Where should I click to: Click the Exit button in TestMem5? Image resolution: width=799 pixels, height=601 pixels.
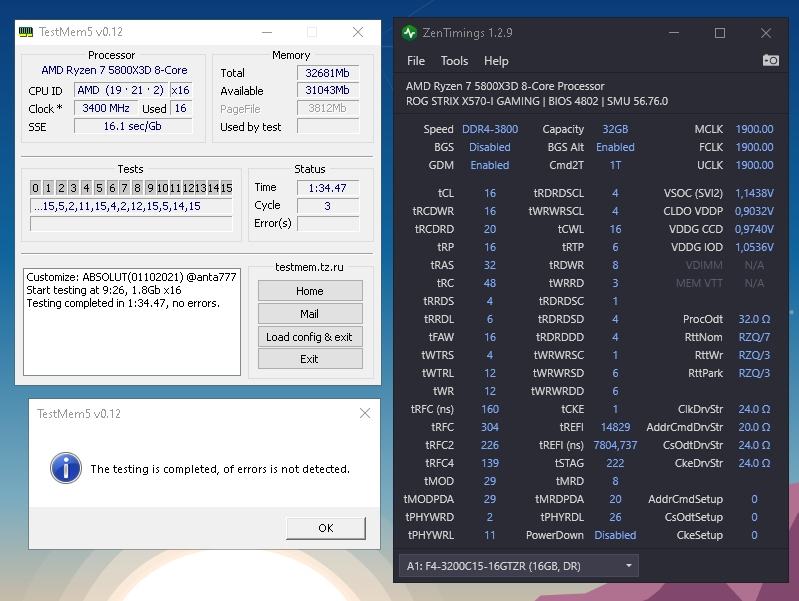(x=310, y=359)
